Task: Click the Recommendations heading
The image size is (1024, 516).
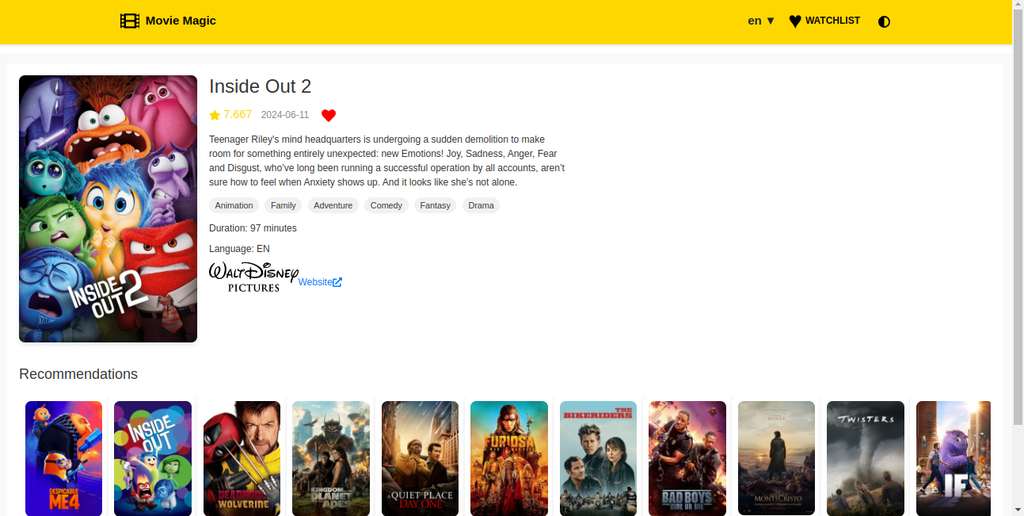Action: tap(78, 374)
